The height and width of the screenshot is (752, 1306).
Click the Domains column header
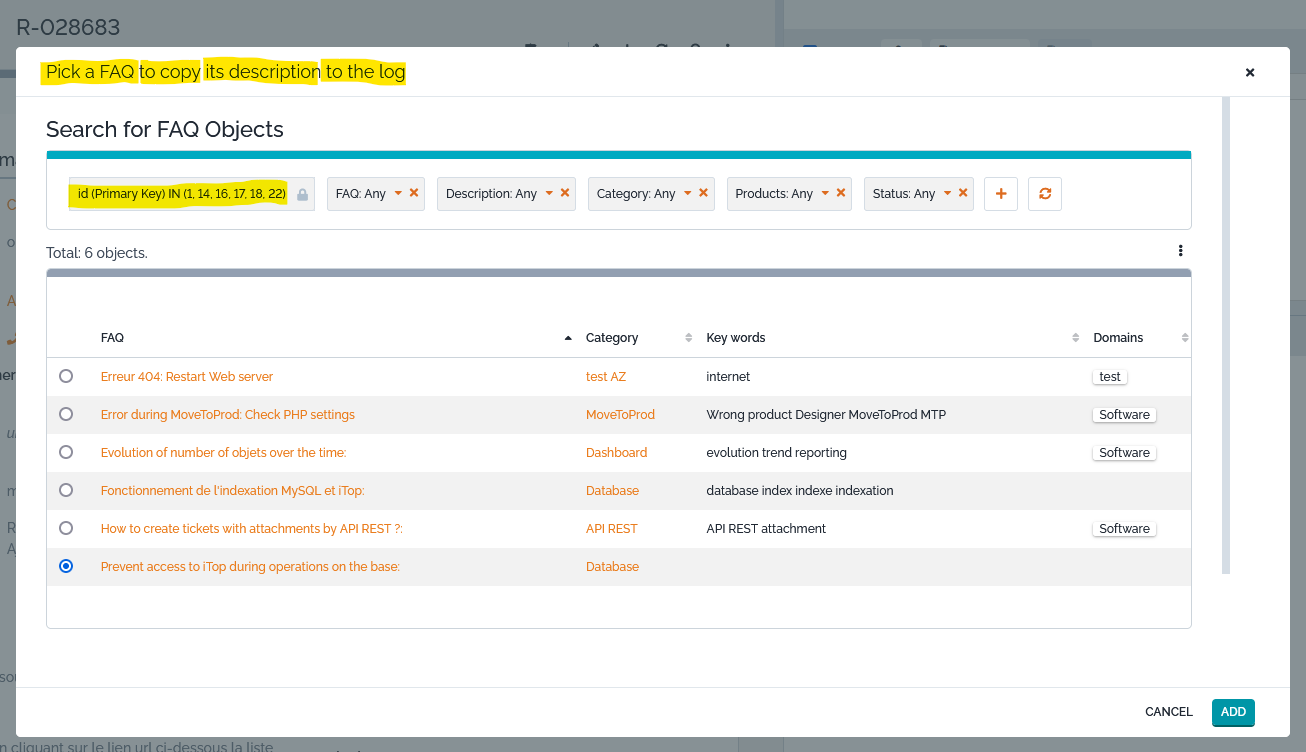point(1118,338)
